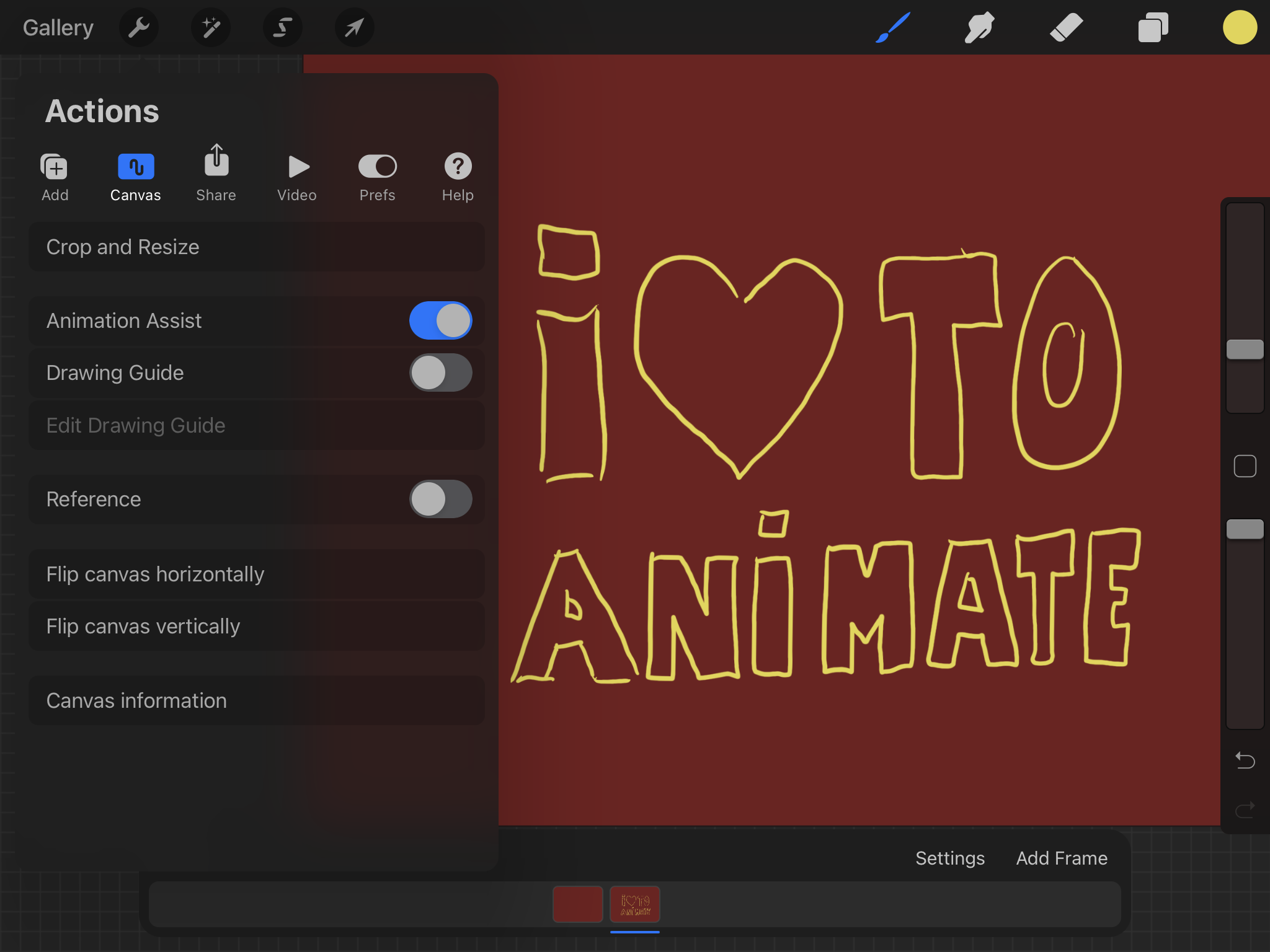Image resolution: width=1270 pixels, height=952 pixels.
Task: Choose Flip canvas horizontally
Action: point(257,574)
